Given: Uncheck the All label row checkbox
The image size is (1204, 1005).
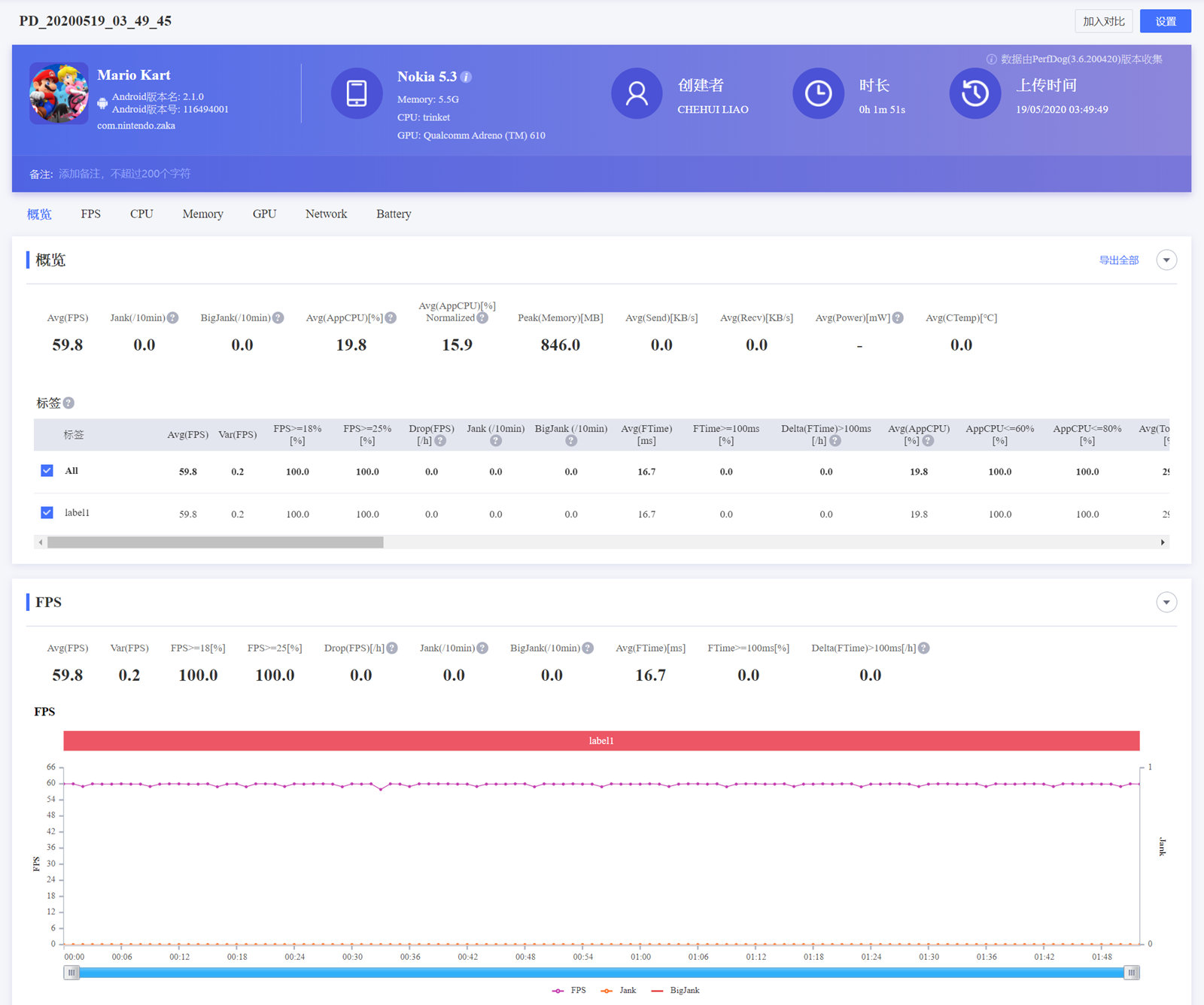Looking at the screenshot, I should [x=47, y=471].
